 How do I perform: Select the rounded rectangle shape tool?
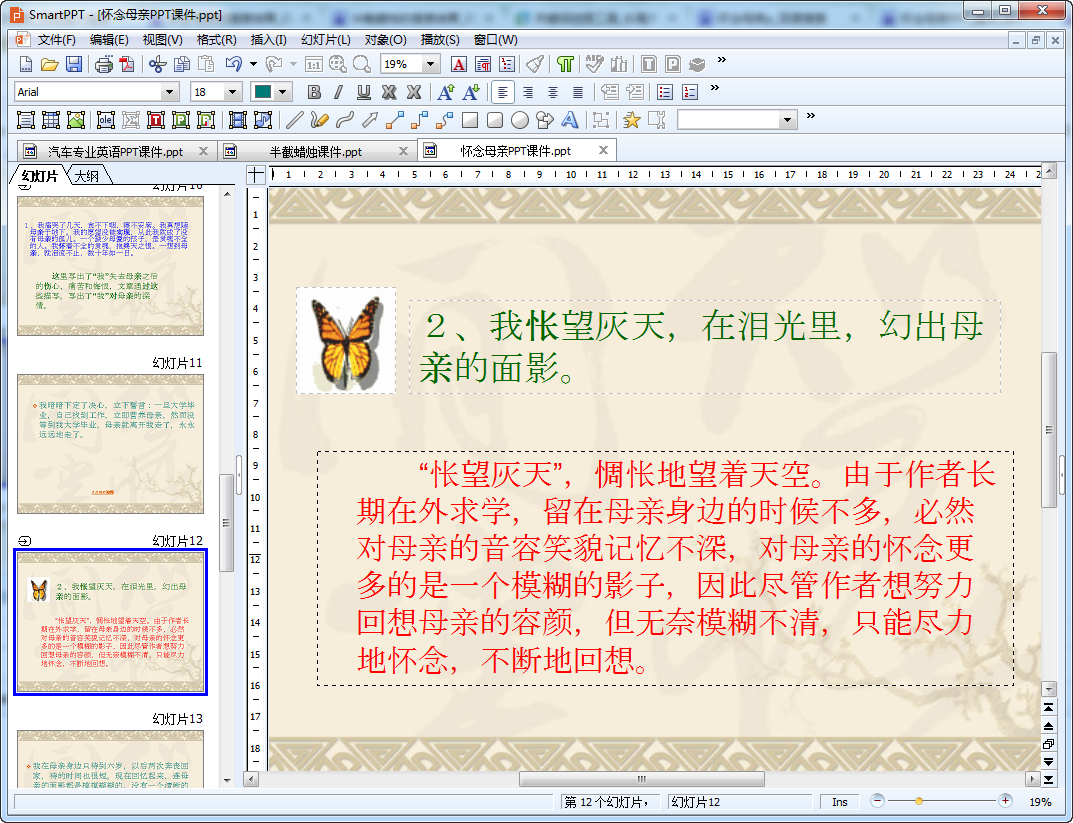pos(495,120)
